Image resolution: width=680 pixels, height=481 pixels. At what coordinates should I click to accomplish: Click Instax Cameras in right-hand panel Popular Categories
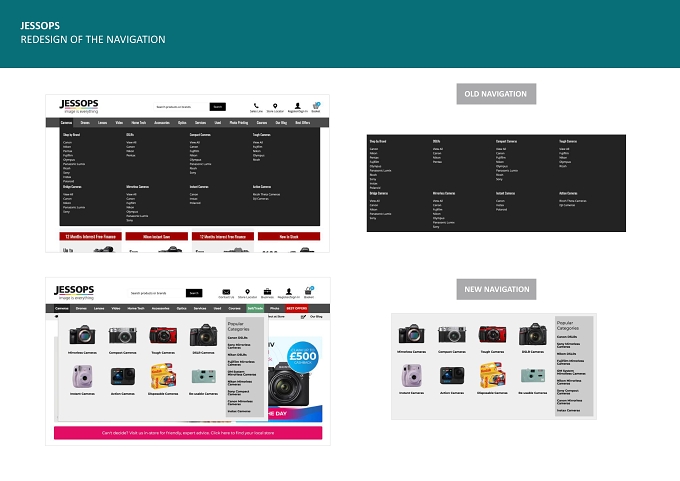[568, 410]
